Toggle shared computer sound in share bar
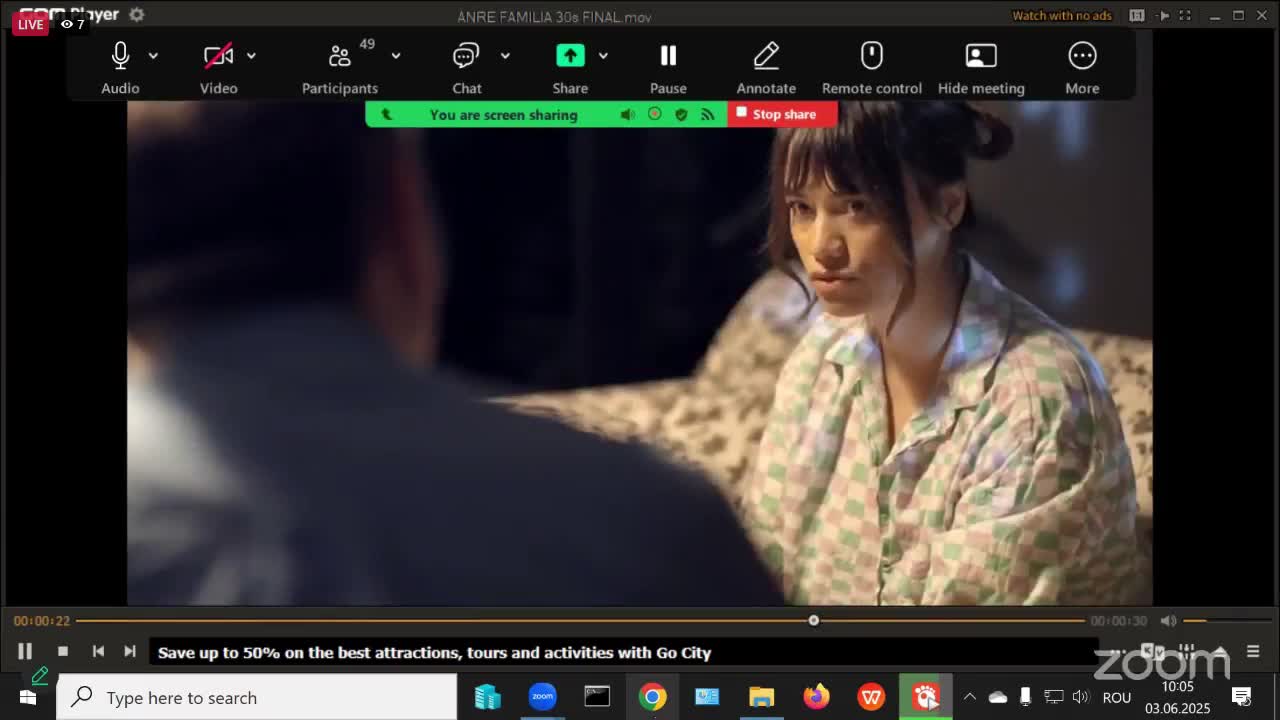This screenshot has height=720, width=1280. point(627,115)
